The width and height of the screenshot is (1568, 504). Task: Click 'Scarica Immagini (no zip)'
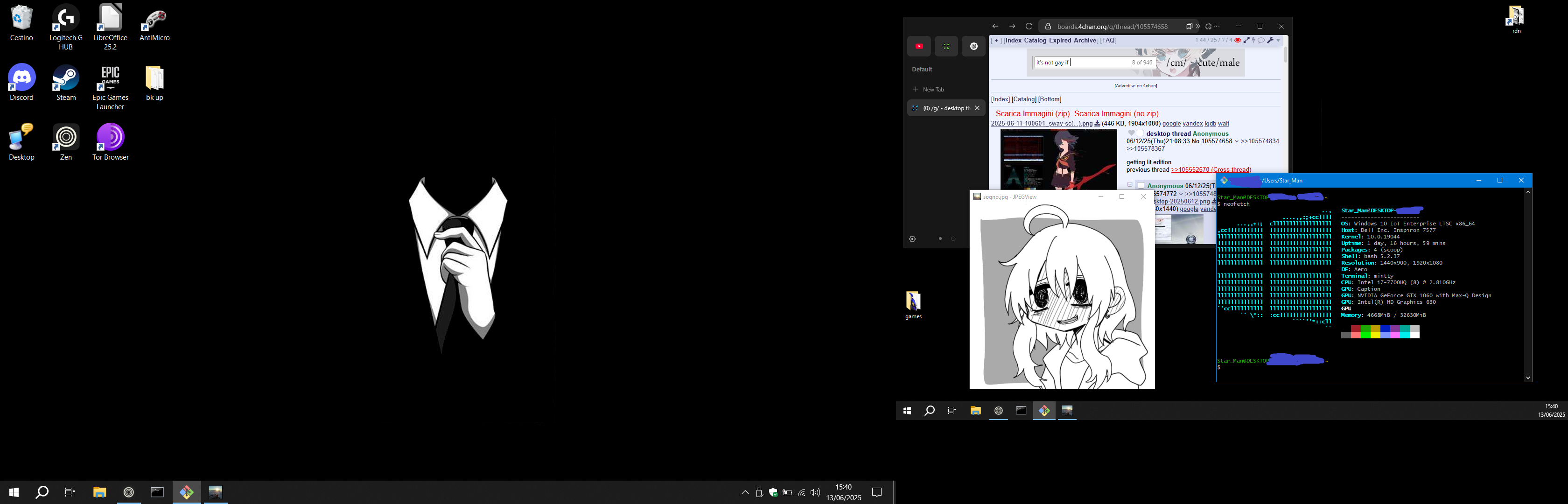(x=1116, y=114)
